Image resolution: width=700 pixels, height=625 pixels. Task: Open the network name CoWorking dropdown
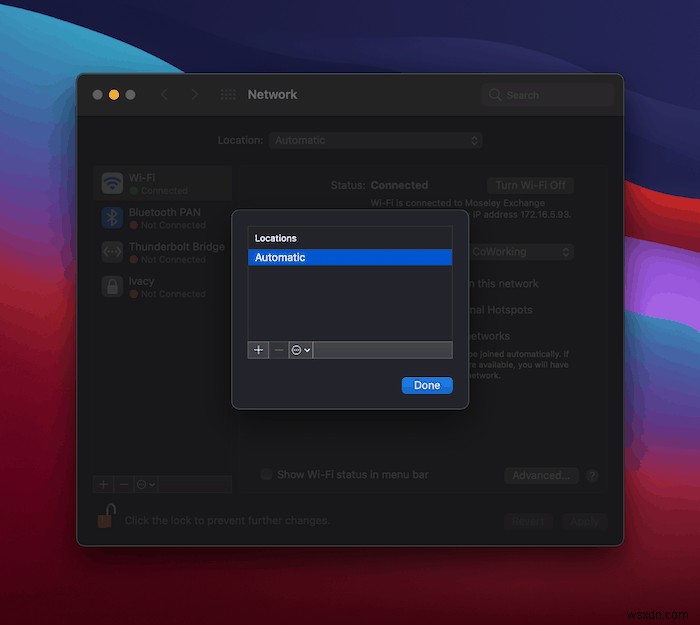520,252
